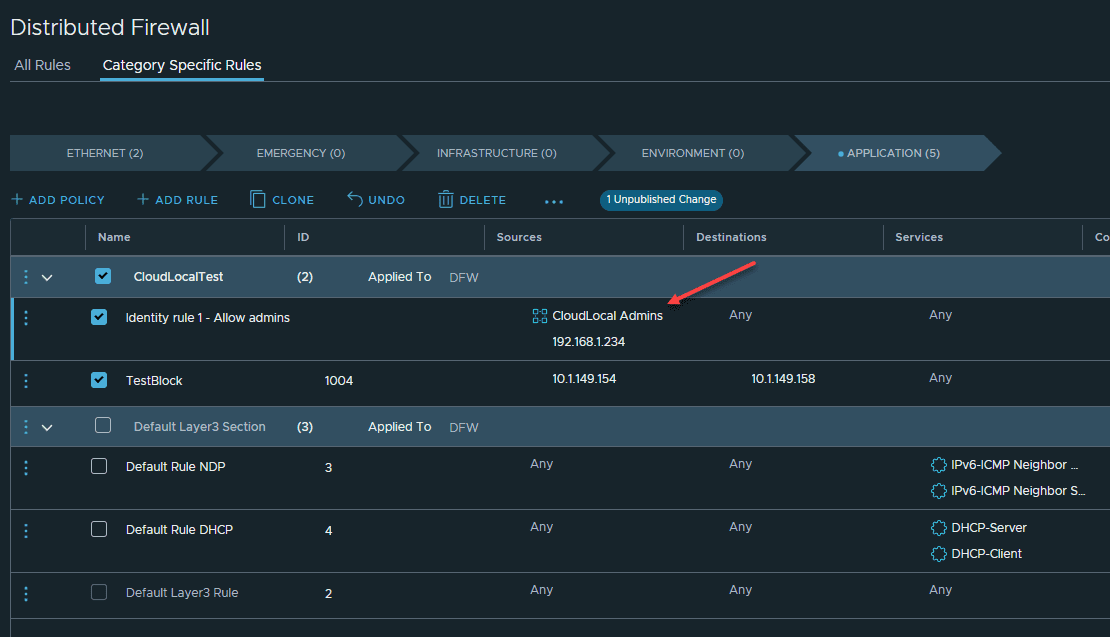Uncheck the CloudLocalTest policy checkbox

(x=103, y=276)
